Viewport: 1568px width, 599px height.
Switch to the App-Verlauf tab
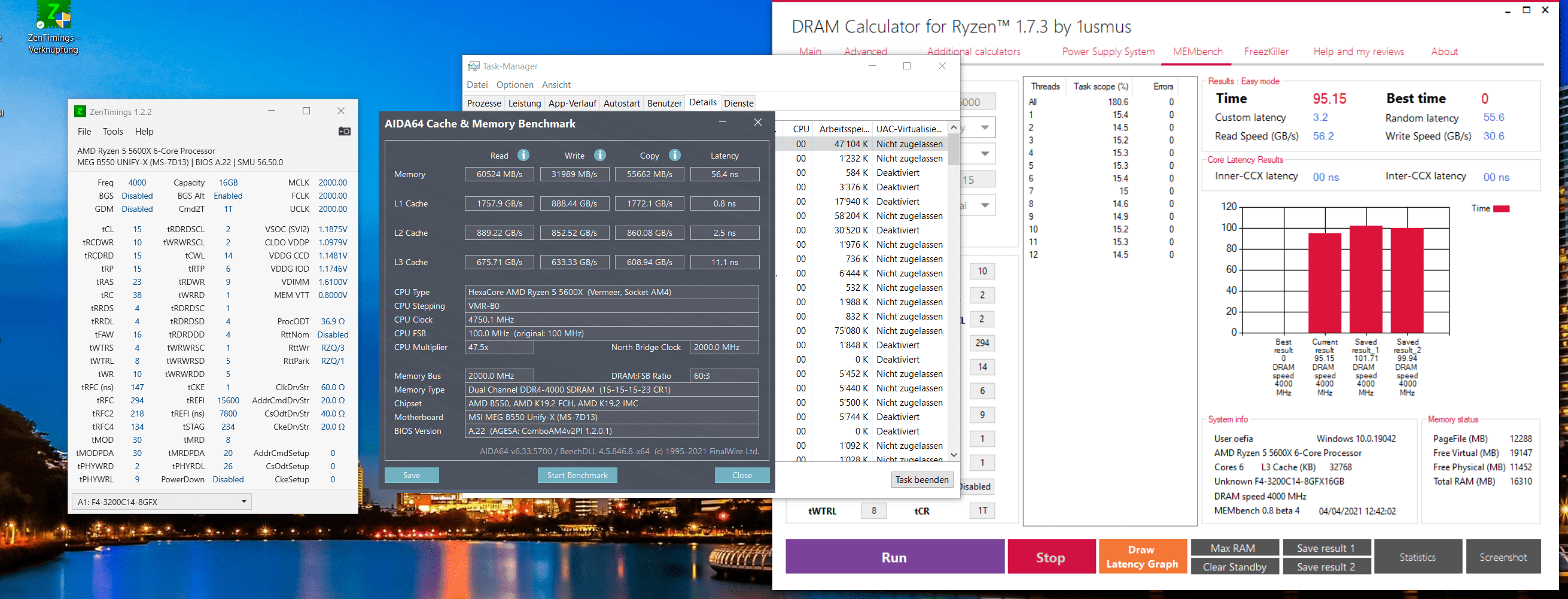click(571, 104)
